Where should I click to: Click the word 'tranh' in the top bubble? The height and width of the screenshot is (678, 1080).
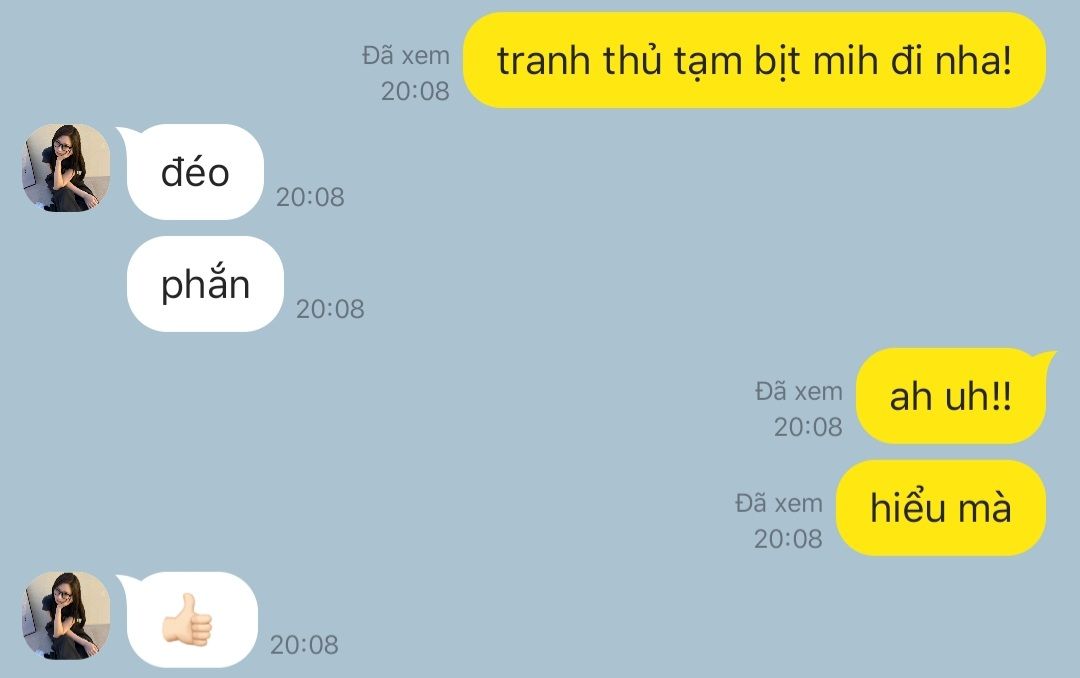click(543, 61)
